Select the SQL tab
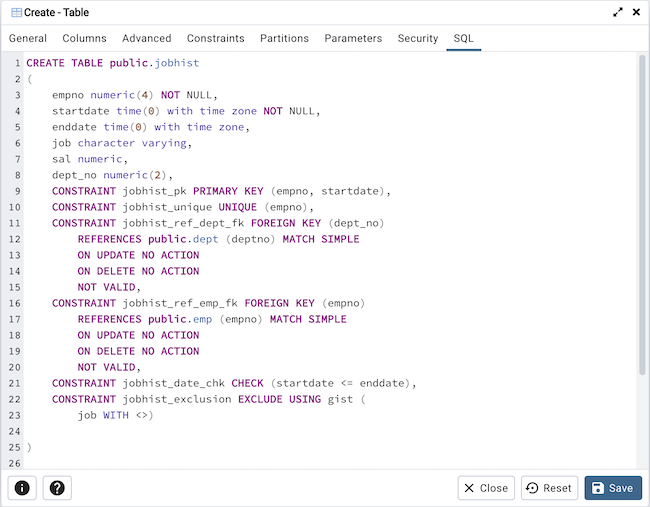Image resolution: width=650 pixels, height=507 pixels. pos(464,38)
